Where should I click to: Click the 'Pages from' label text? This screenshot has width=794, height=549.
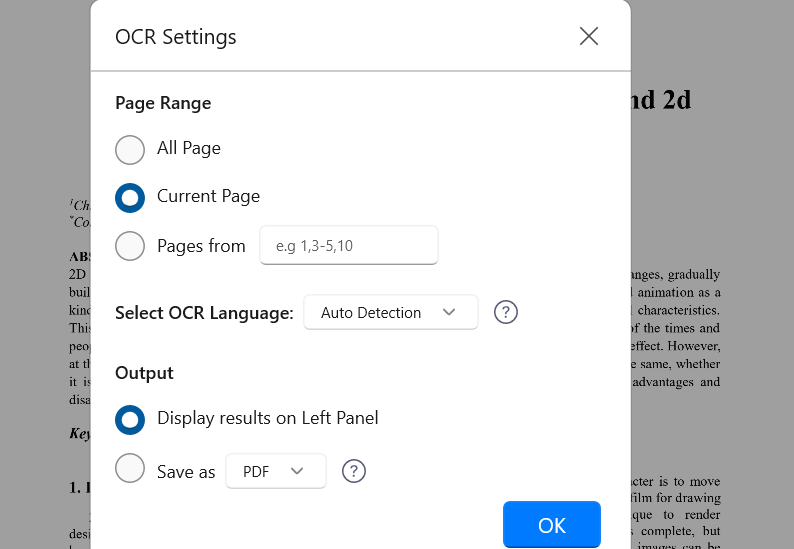click(201, 246)
